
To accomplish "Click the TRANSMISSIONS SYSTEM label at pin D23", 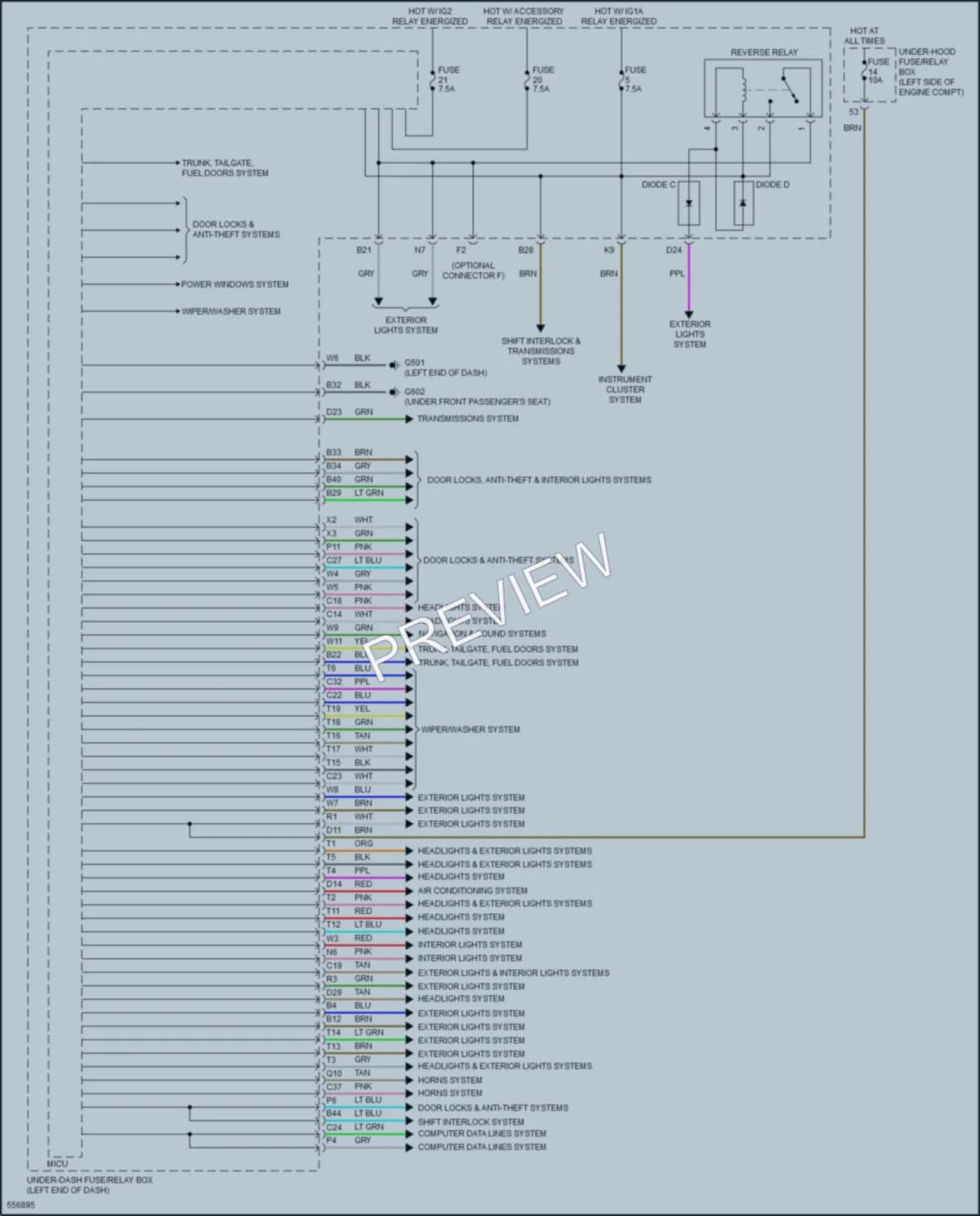I will tap(468, 419).
